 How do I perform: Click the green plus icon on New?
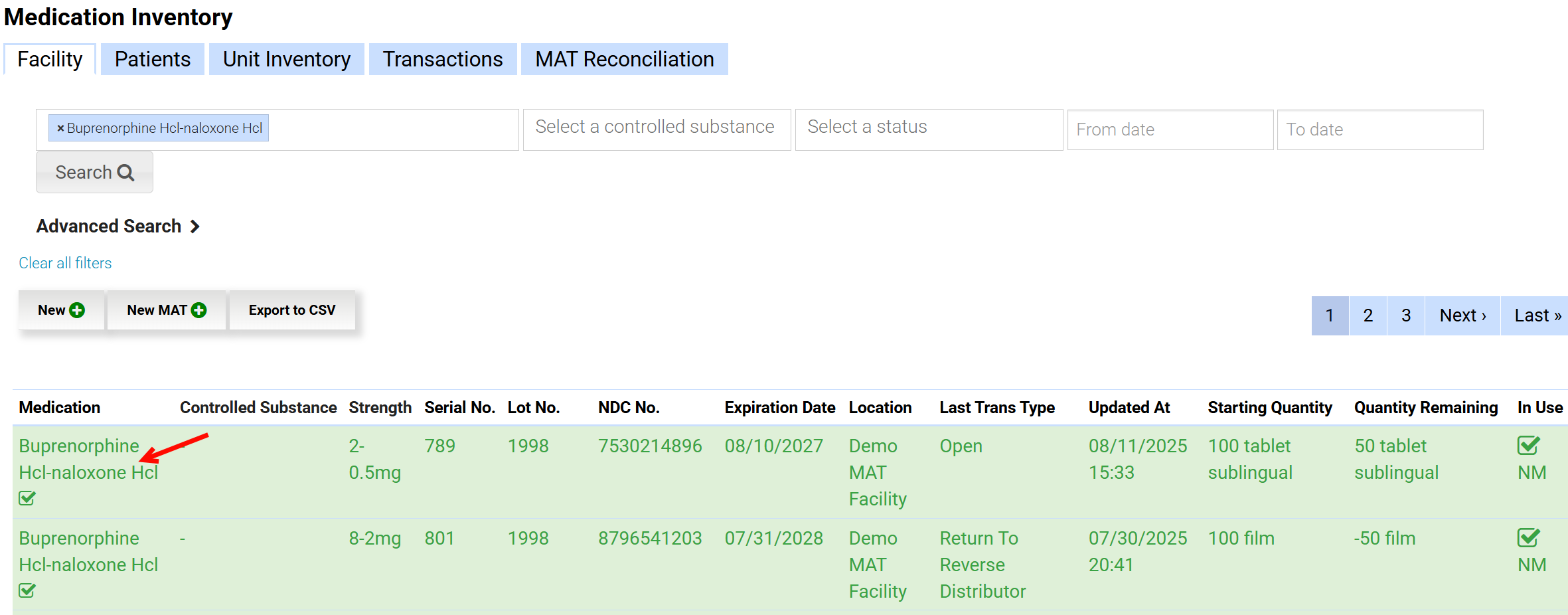[77, 310]
